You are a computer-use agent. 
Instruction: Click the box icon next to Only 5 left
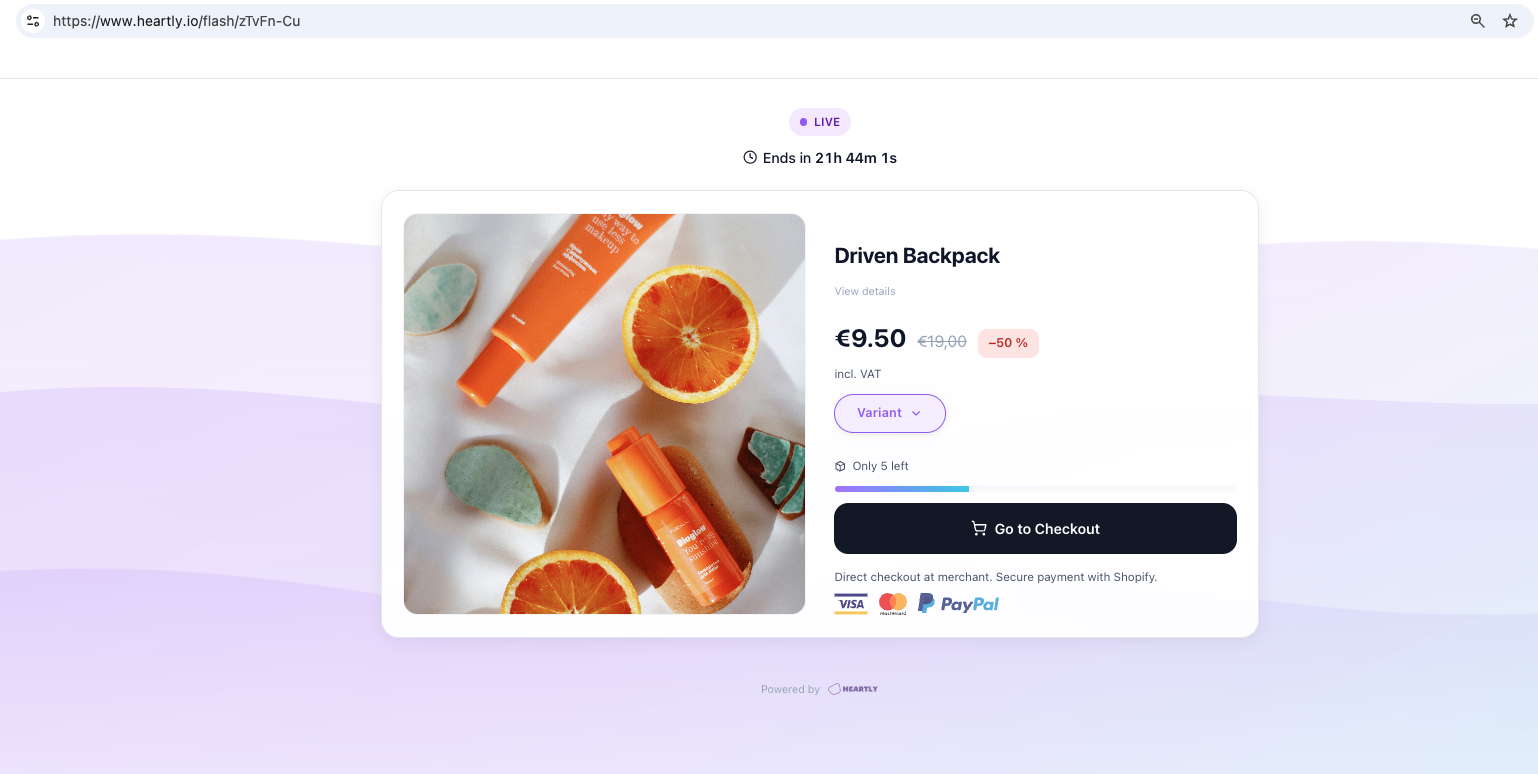(840, 466)
